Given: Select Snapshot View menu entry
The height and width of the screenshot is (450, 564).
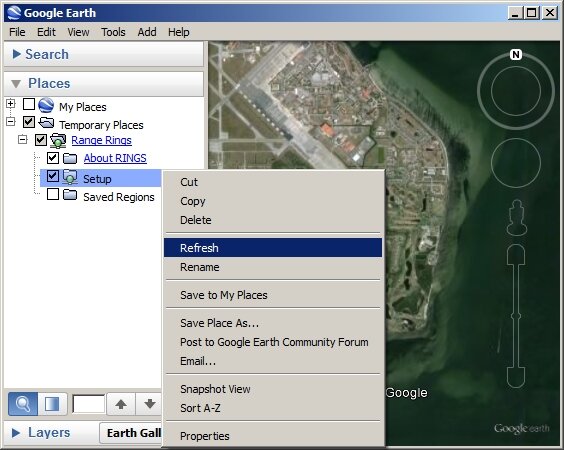Looking at the screenshot, I should click(x=273, y=389).
